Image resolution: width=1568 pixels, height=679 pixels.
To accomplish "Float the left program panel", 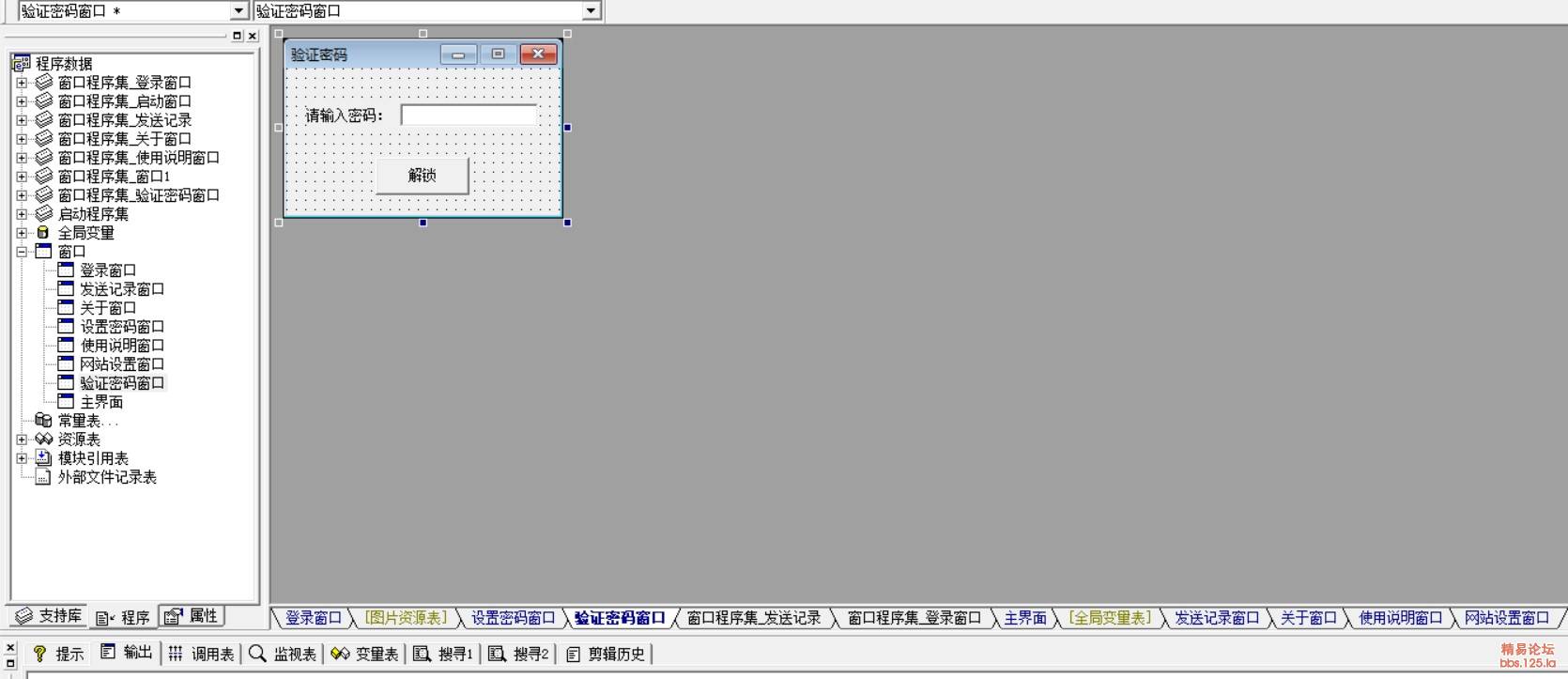I will tap(237, 36).
